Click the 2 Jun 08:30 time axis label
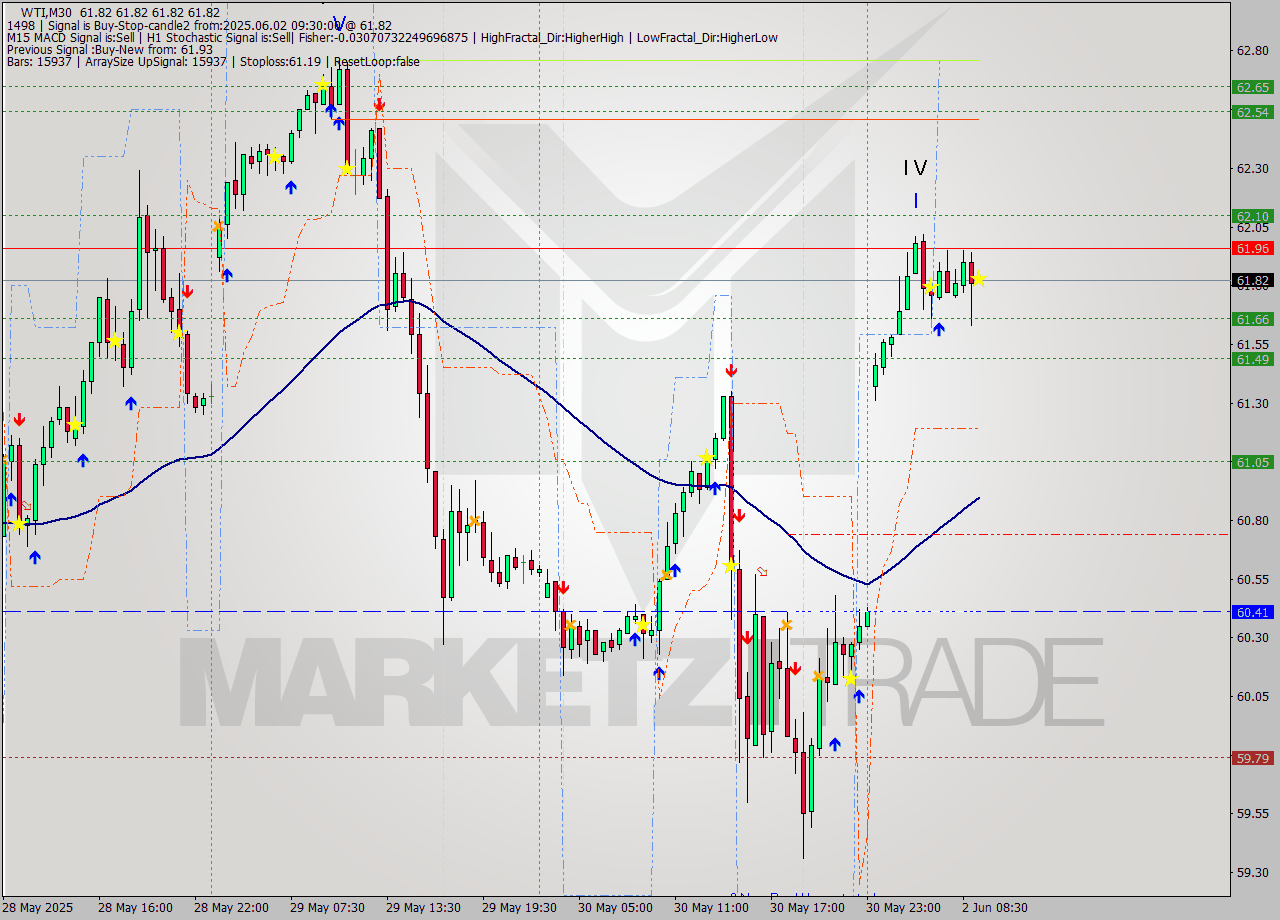 pos(995,908)
